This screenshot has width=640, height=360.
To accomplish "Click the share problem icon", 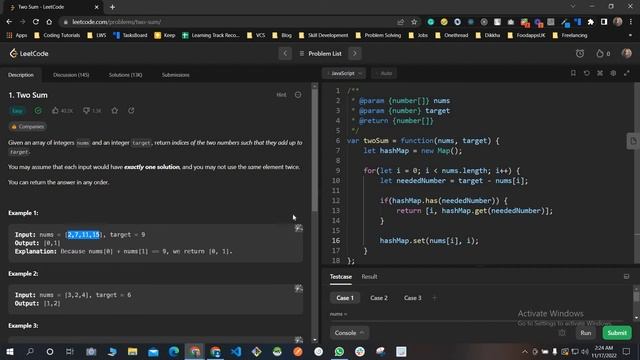I will pos(131,111).
